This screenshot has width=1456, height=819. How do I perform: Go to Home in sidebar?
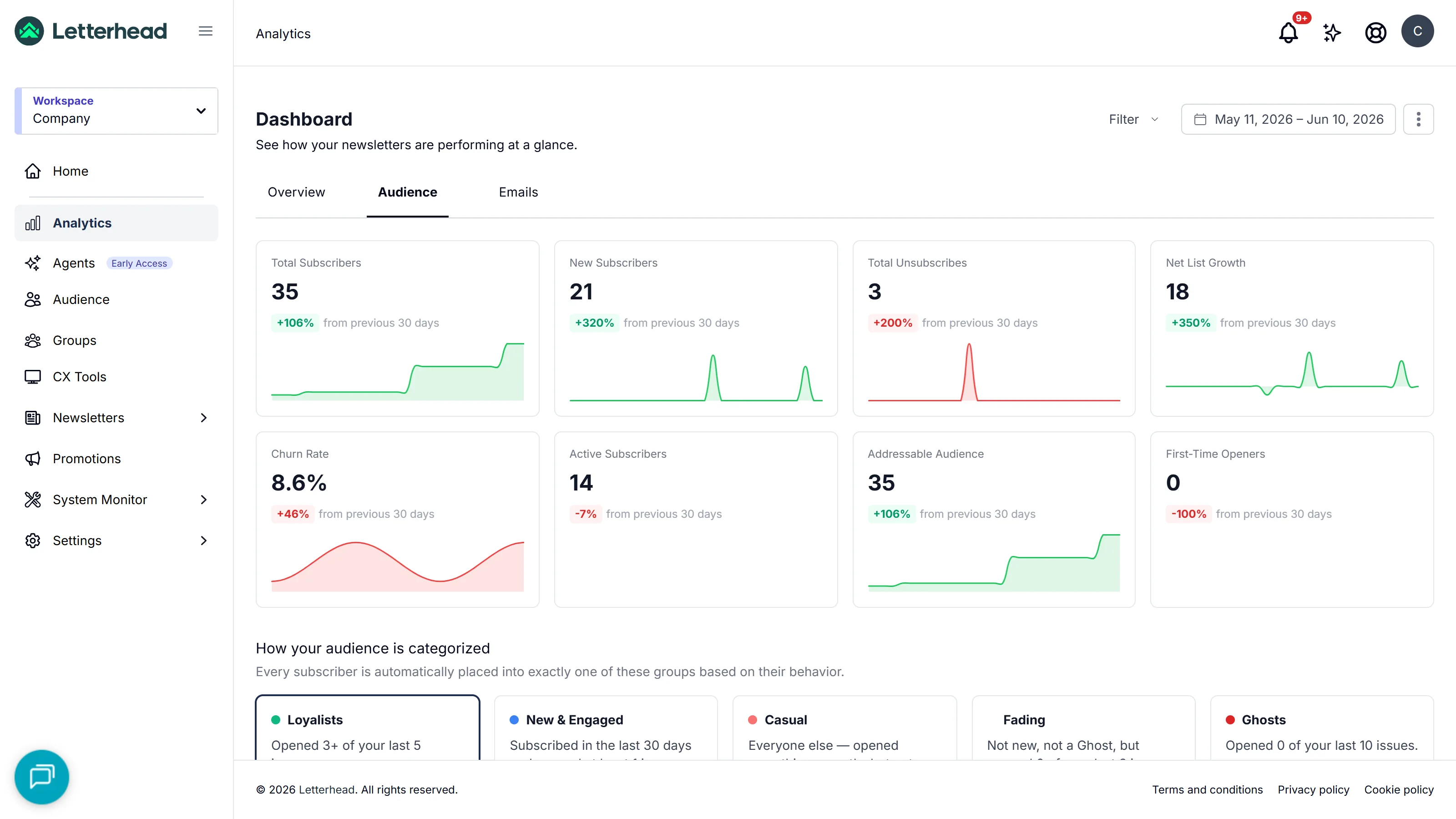(x=116, y=171)
